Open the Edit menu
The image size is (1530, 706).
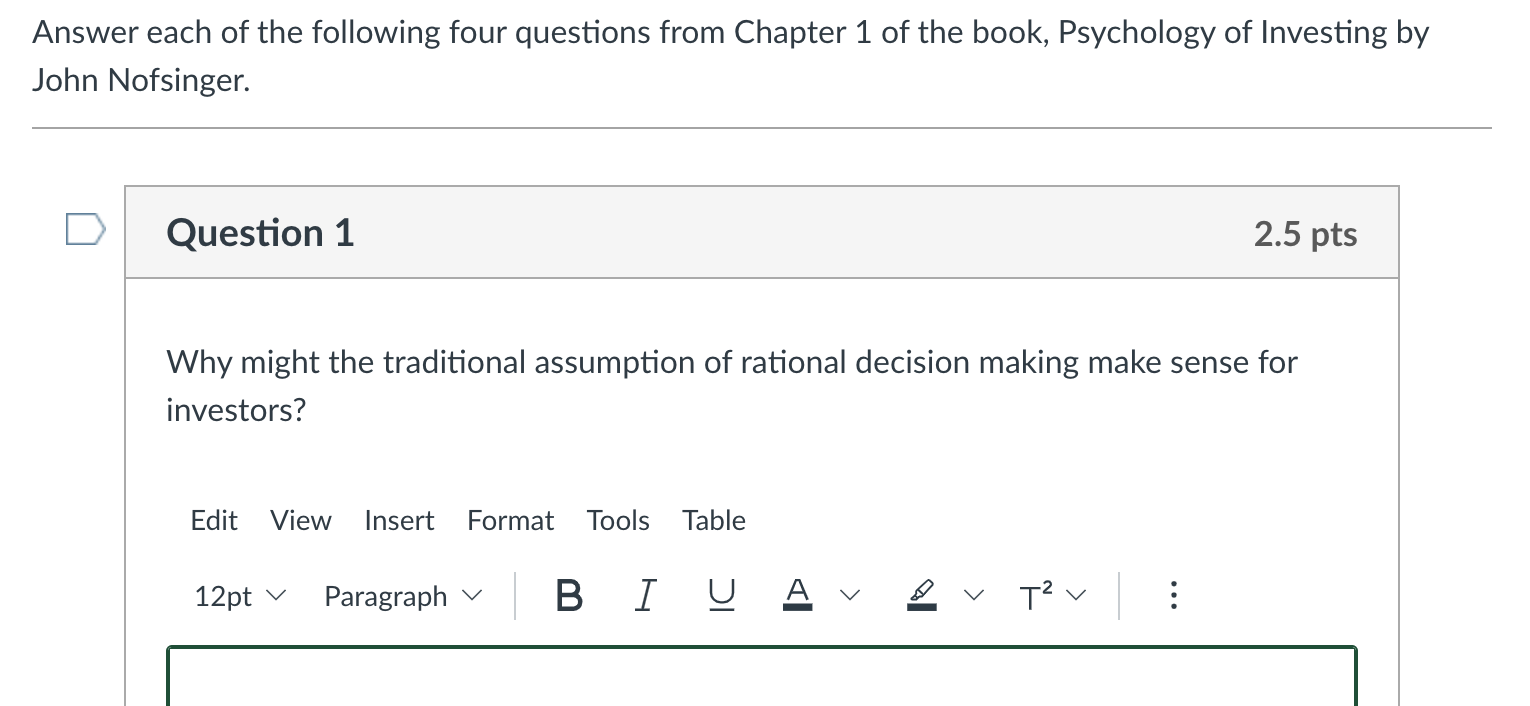(x=213, y=520)
